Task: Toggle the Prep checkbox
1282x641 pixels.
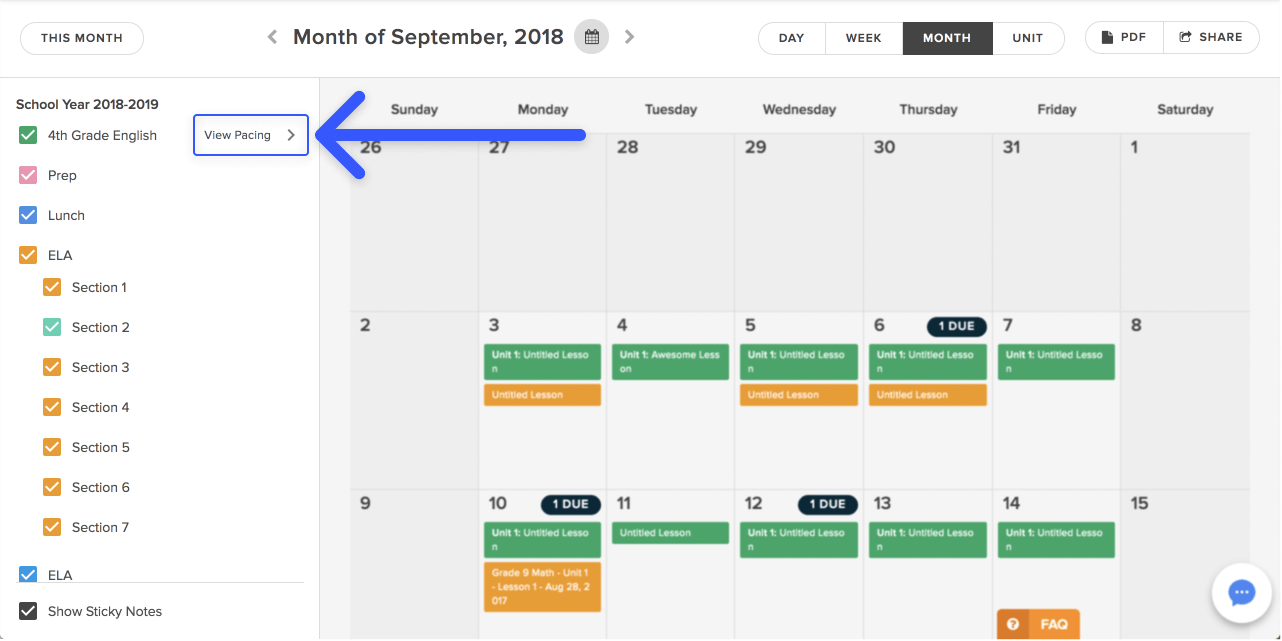Action: [28, 175]
